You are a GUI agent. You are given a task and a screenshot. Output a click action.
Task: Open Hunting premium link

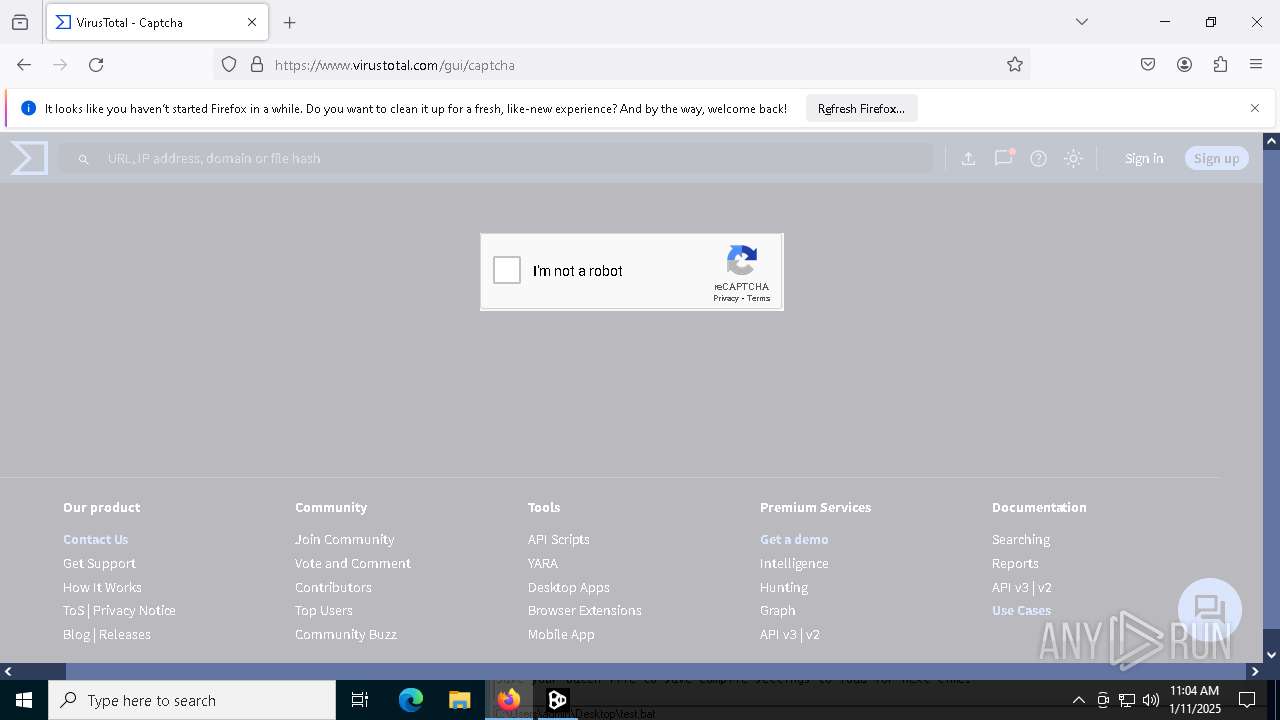coord(783,587)
